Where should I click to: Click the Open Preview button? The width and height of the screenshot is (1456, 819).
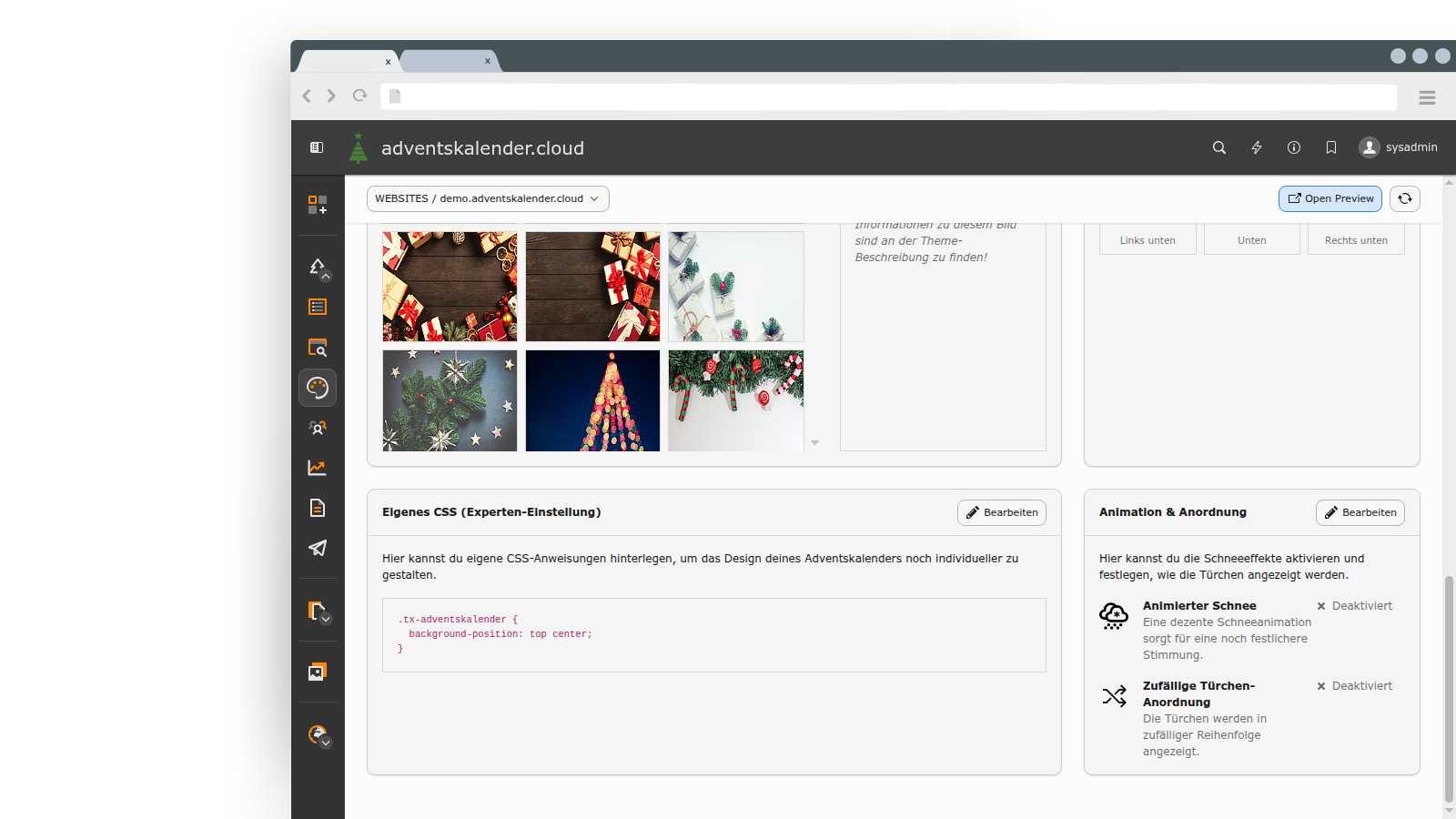[x=1330, y=198]
